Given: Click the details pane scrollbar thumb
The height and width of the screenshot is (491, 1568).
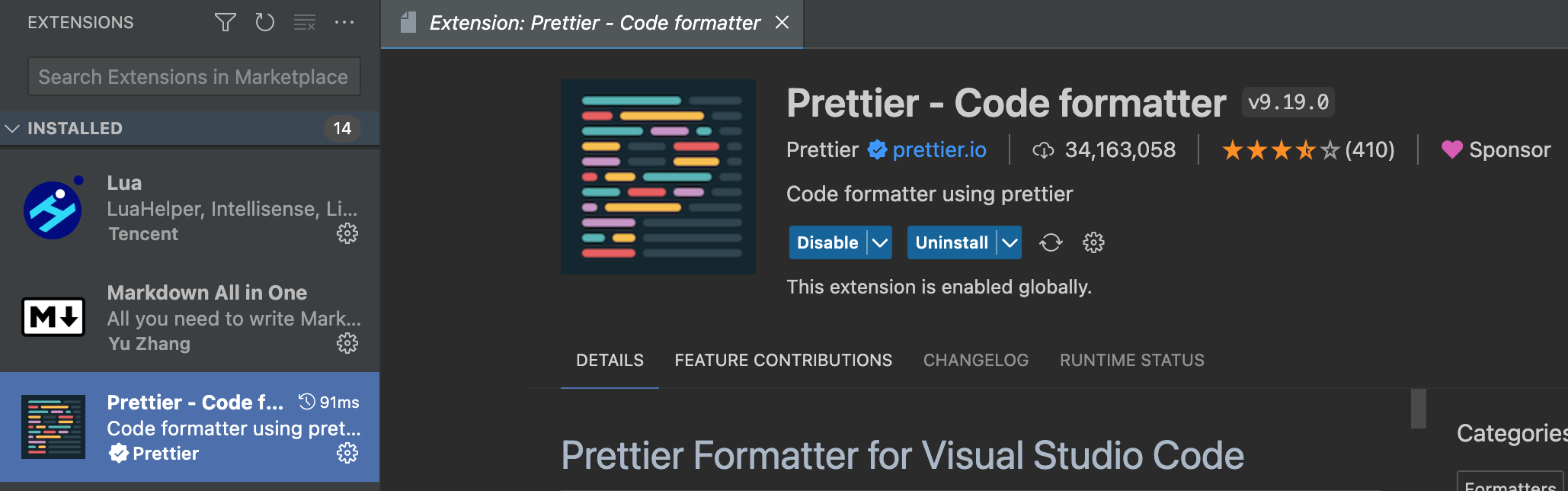Looking at the screenshot, I should point(1419,409).
